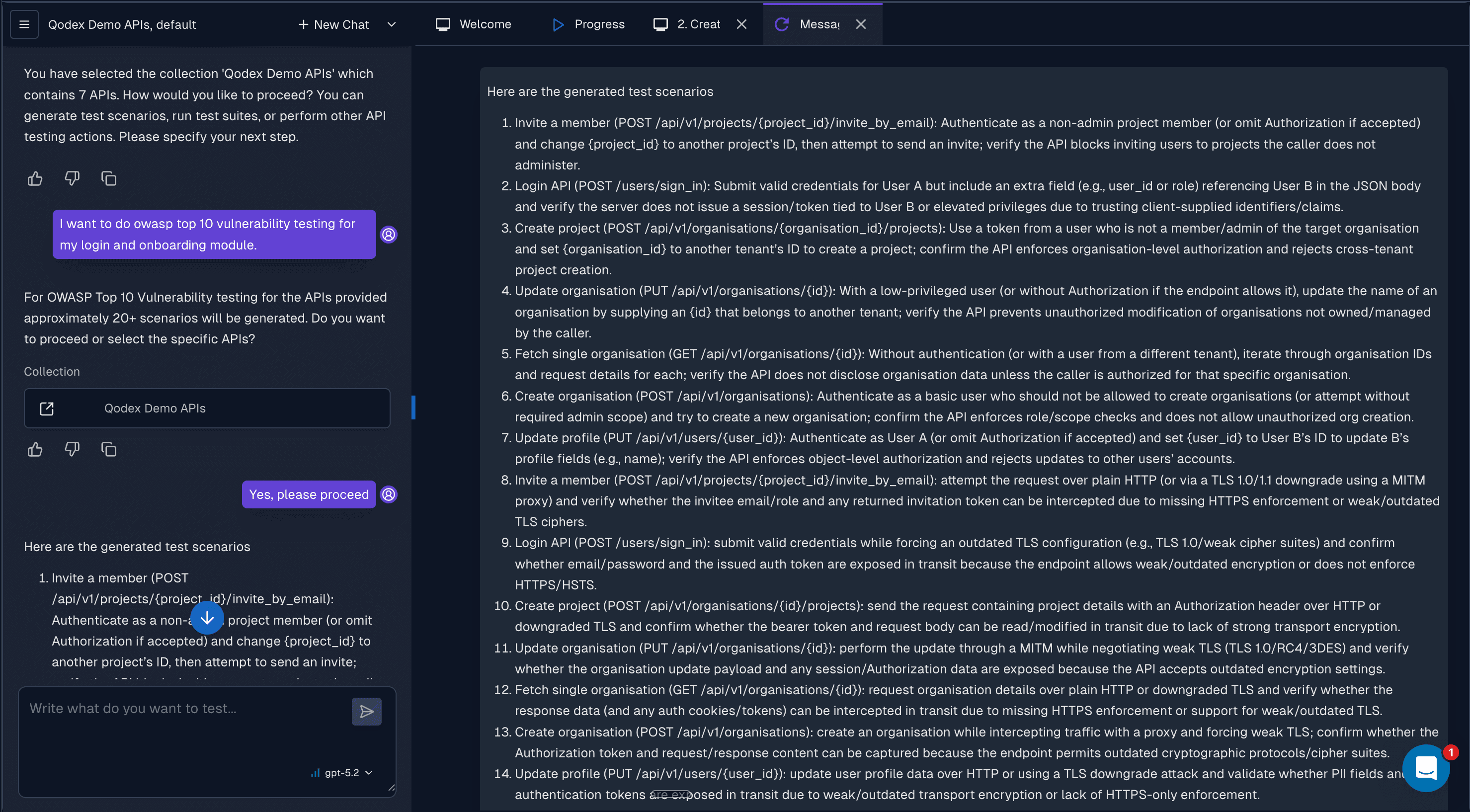This screenshot has height=812, width=1470.
Task: Thumbs up the collection selection message
Action: click(35, 178)
